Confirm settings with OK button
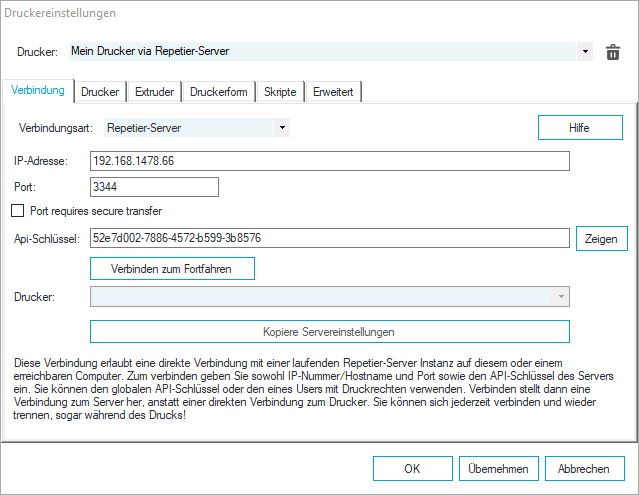 point(412,469)
